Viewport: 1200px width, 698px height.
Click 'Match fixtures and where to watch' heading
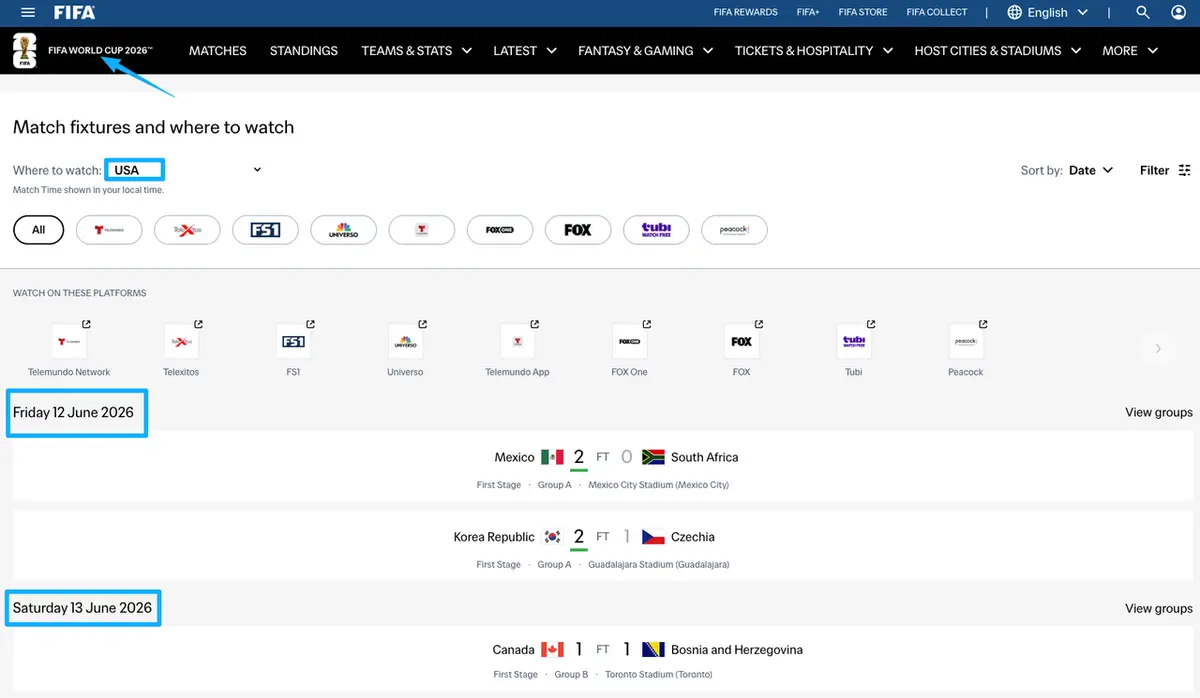click(x=153, y=127)
